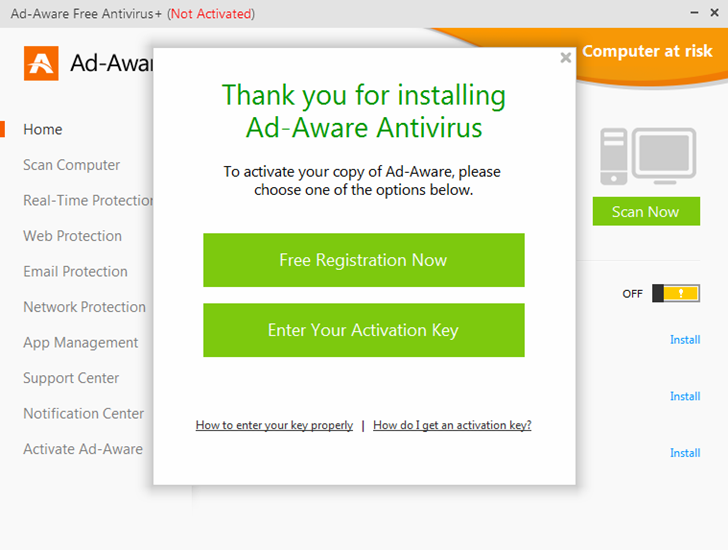Open the Home section

(43, 129)
